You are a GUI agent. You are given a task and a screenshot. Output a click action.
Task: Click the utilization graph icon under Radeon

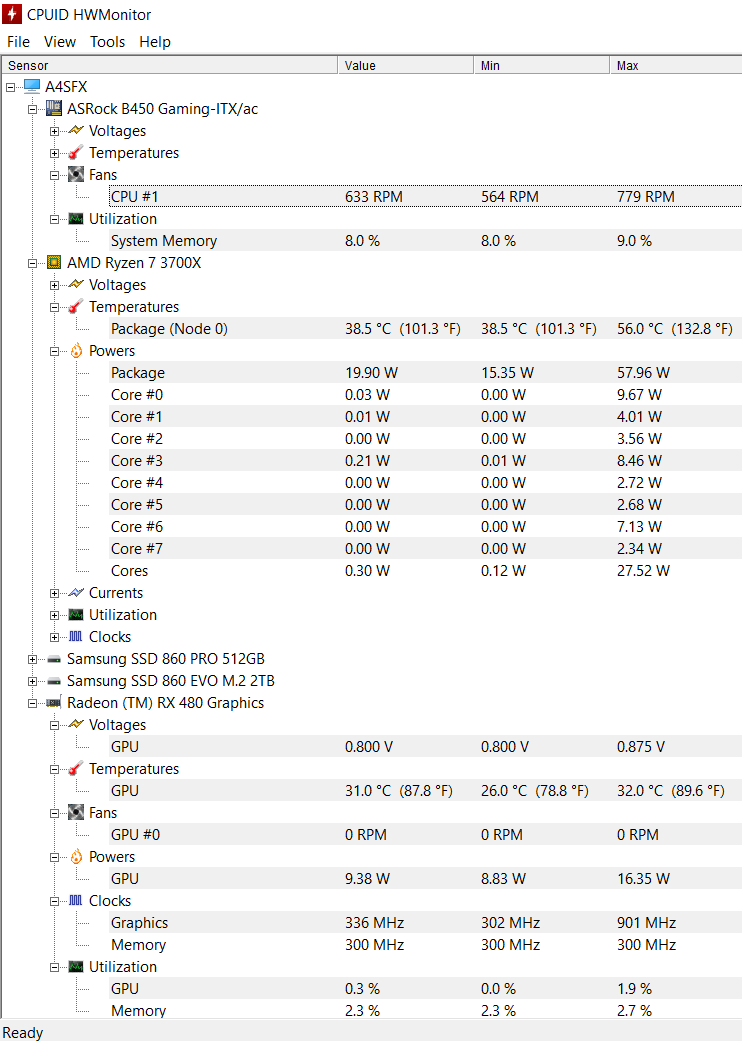coord(76,966)
